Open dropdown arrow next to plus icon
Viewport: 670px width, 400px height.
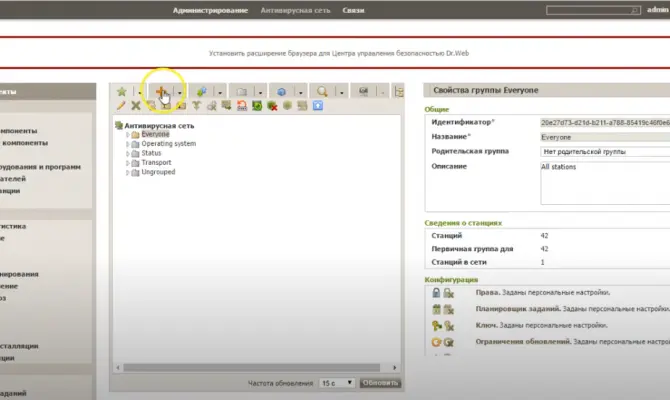pos(179,92)
